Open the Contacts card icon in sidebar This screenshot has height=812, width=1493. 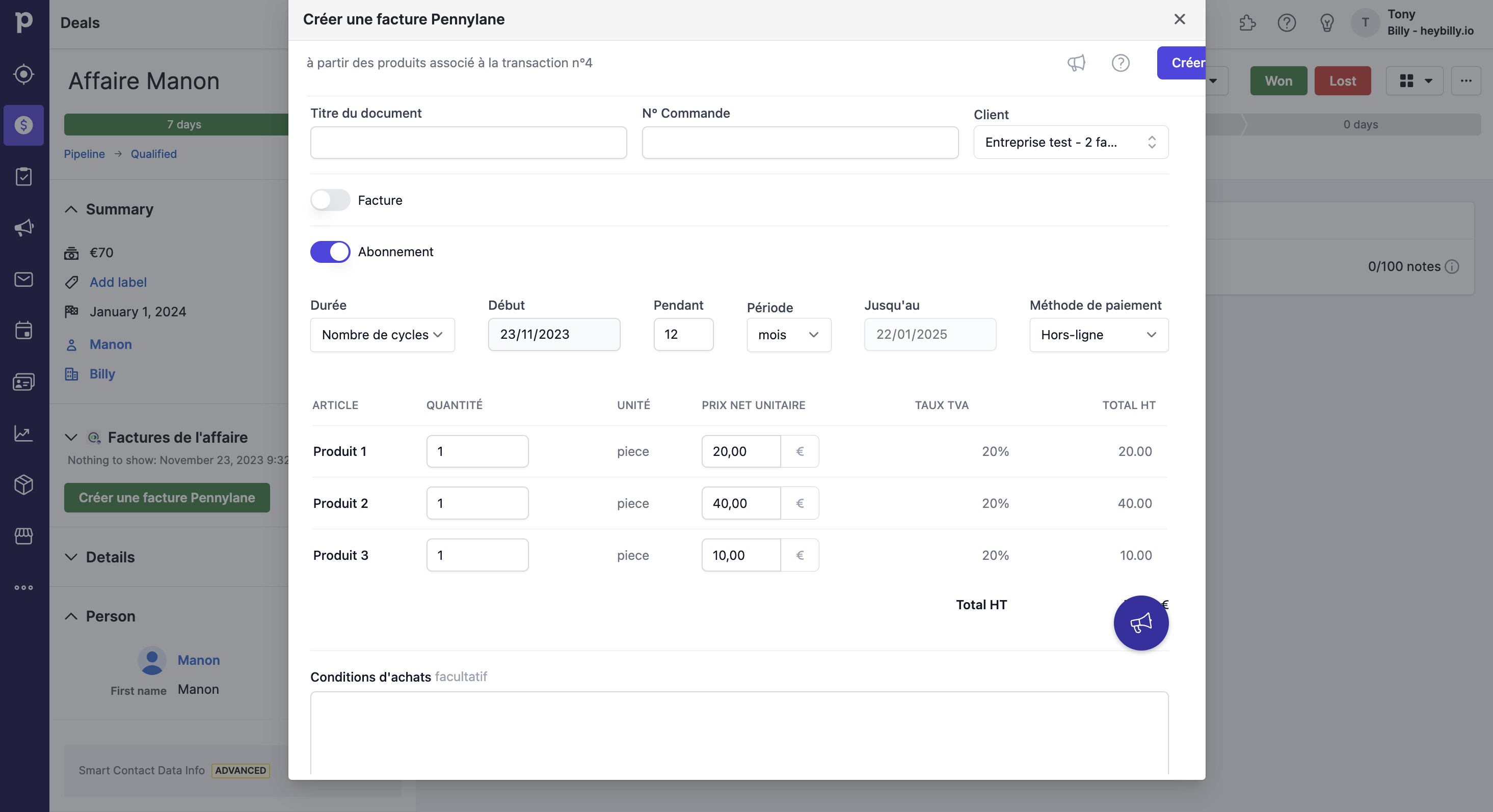pyautogui.click(x=24, y=382)
